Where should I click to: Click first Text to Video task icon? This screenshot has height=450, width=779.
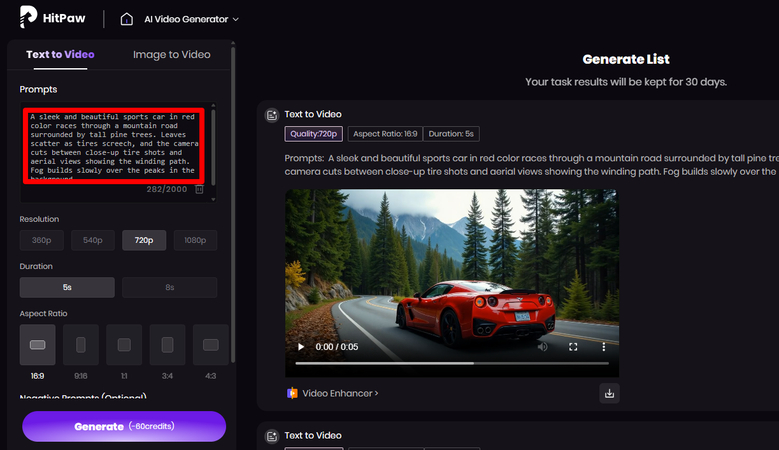click(272, 115)
